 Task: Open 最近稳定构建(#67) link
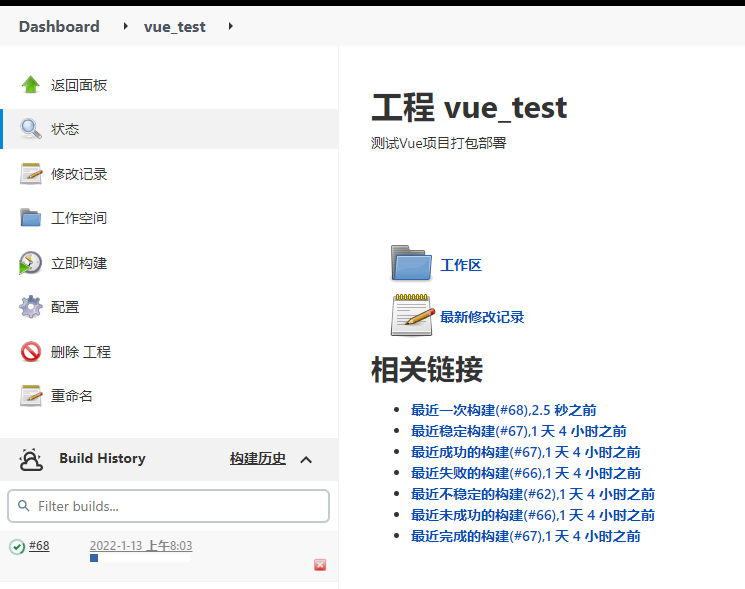(x=518, y=431)
